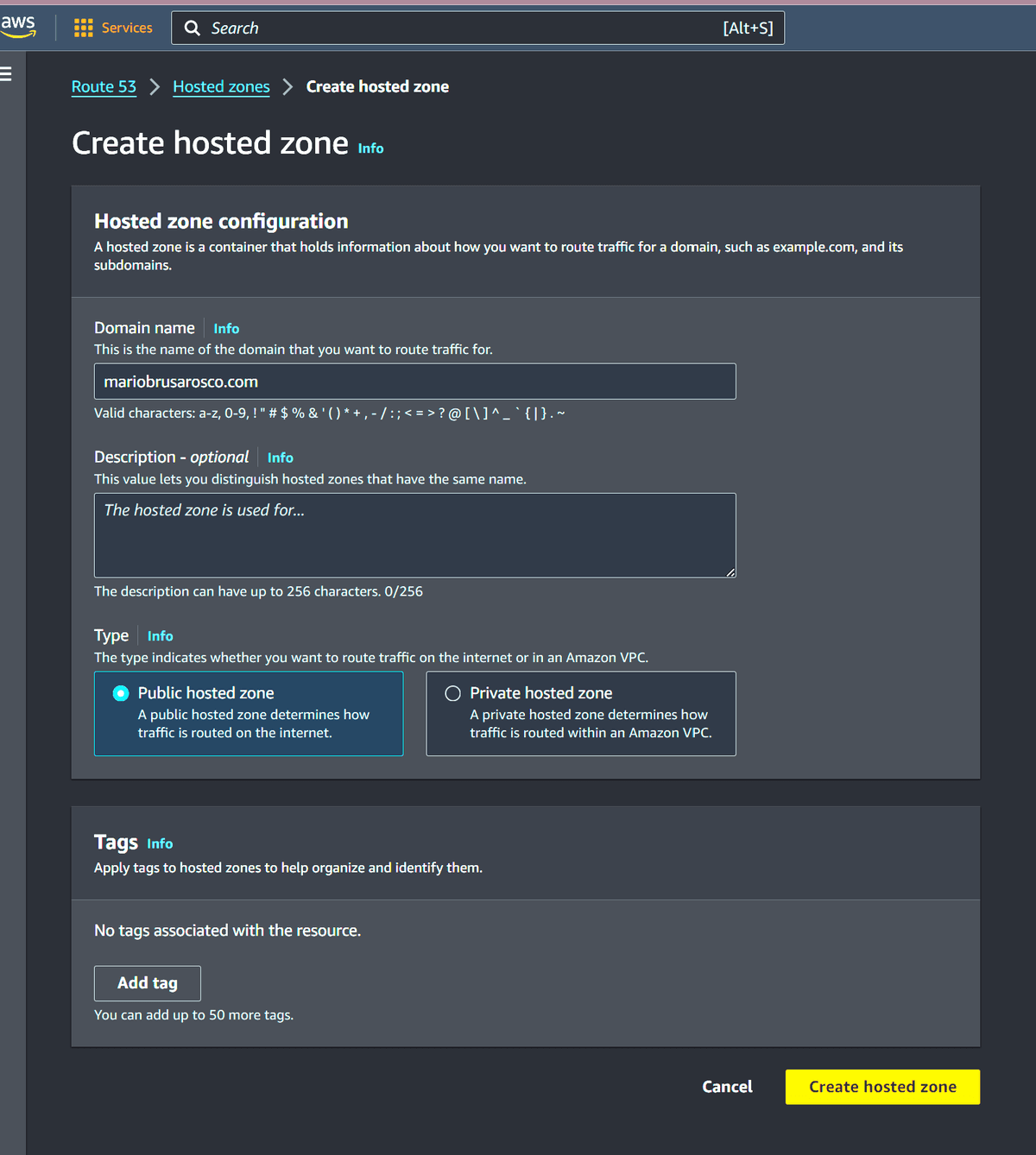The image size is (1036, 1155).
Task: Keep Public hosted zone selected by clicking its radio
Action: [120, 692]
